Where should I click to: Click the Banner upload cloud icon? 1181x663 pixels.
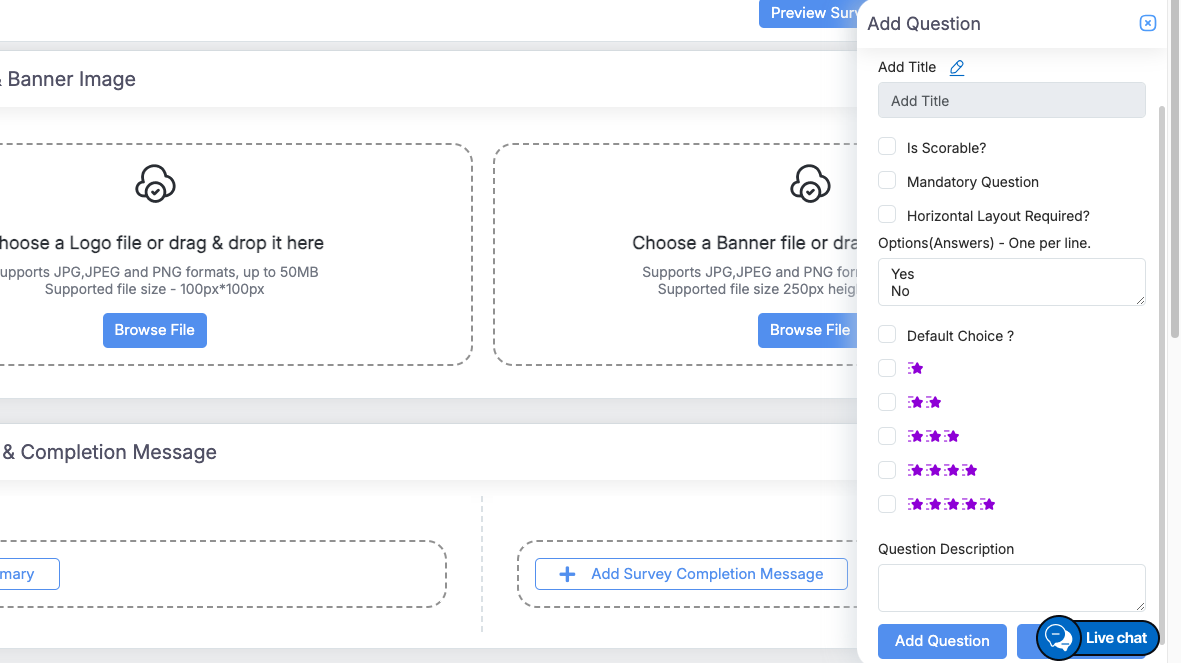(810, 185)
